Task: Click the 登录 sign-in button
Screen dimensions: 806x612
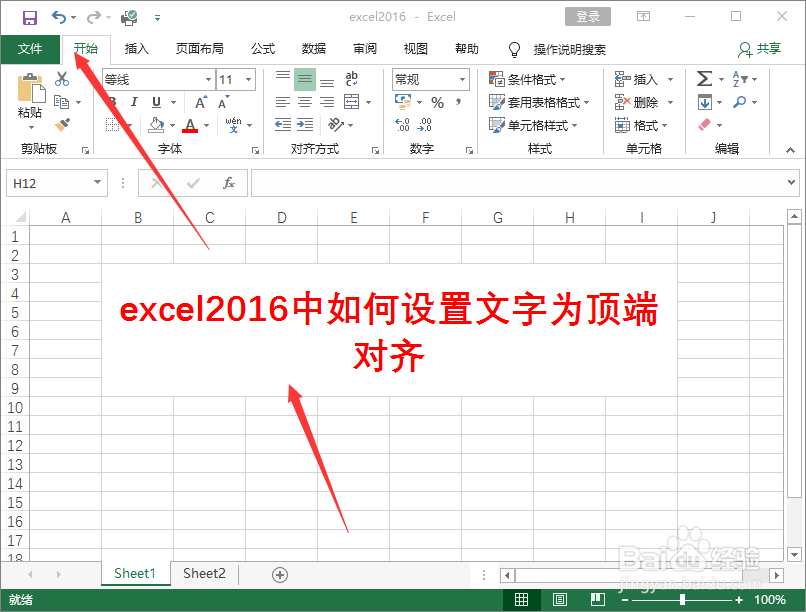Action: coord(588,16)
